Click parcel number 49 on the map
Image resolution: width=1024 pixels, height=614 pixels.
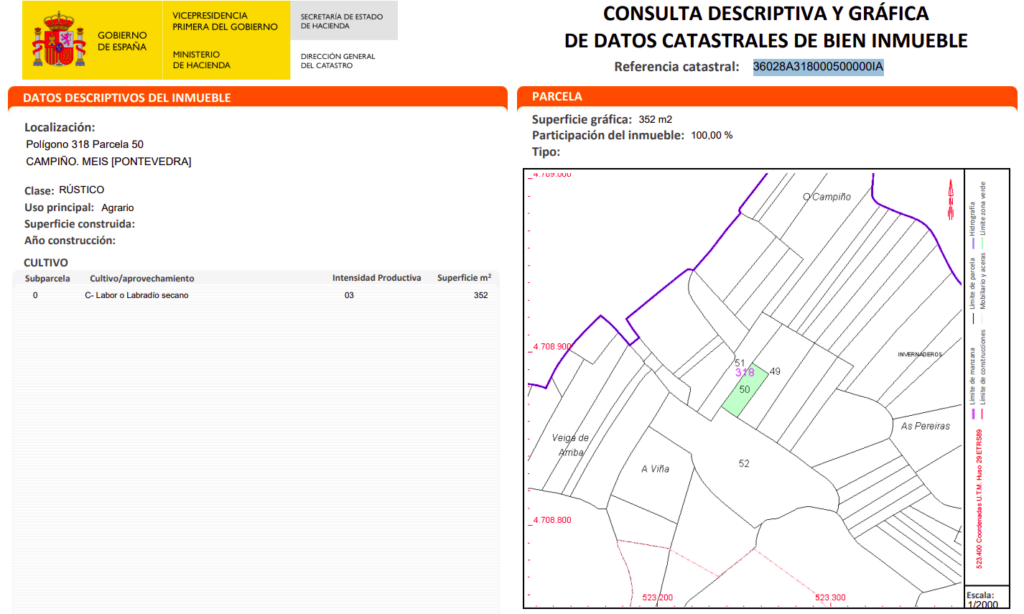point(775,371)
